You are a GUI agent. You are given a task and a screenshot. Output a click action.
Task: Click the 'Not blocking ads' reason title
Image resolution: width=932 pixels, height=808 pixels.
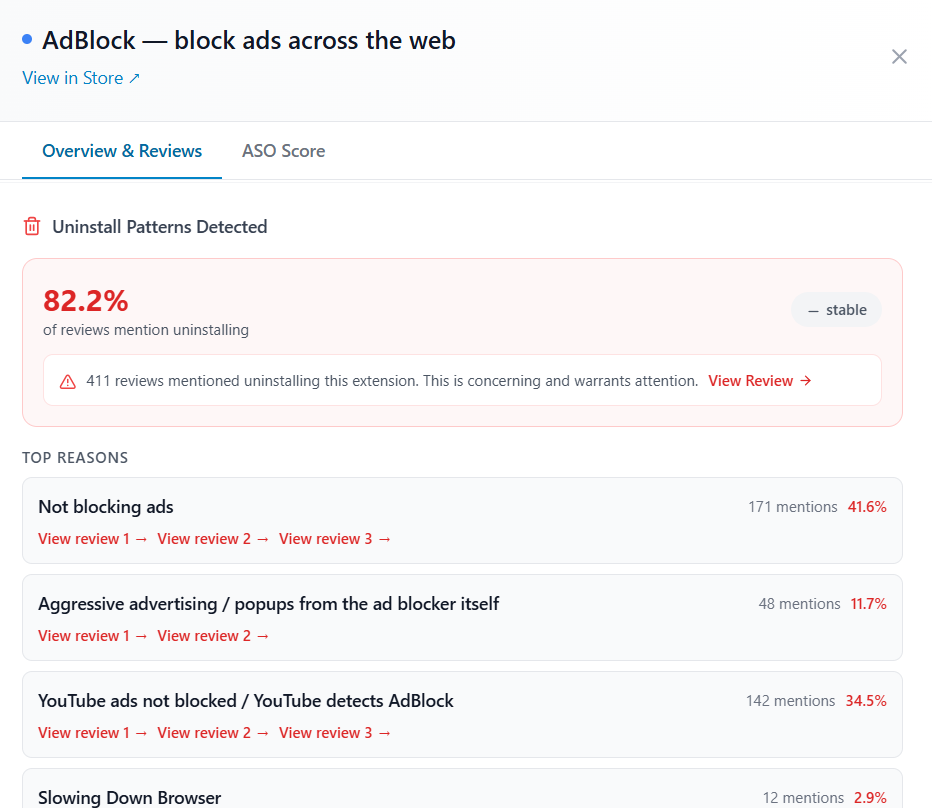coord(106,507)
